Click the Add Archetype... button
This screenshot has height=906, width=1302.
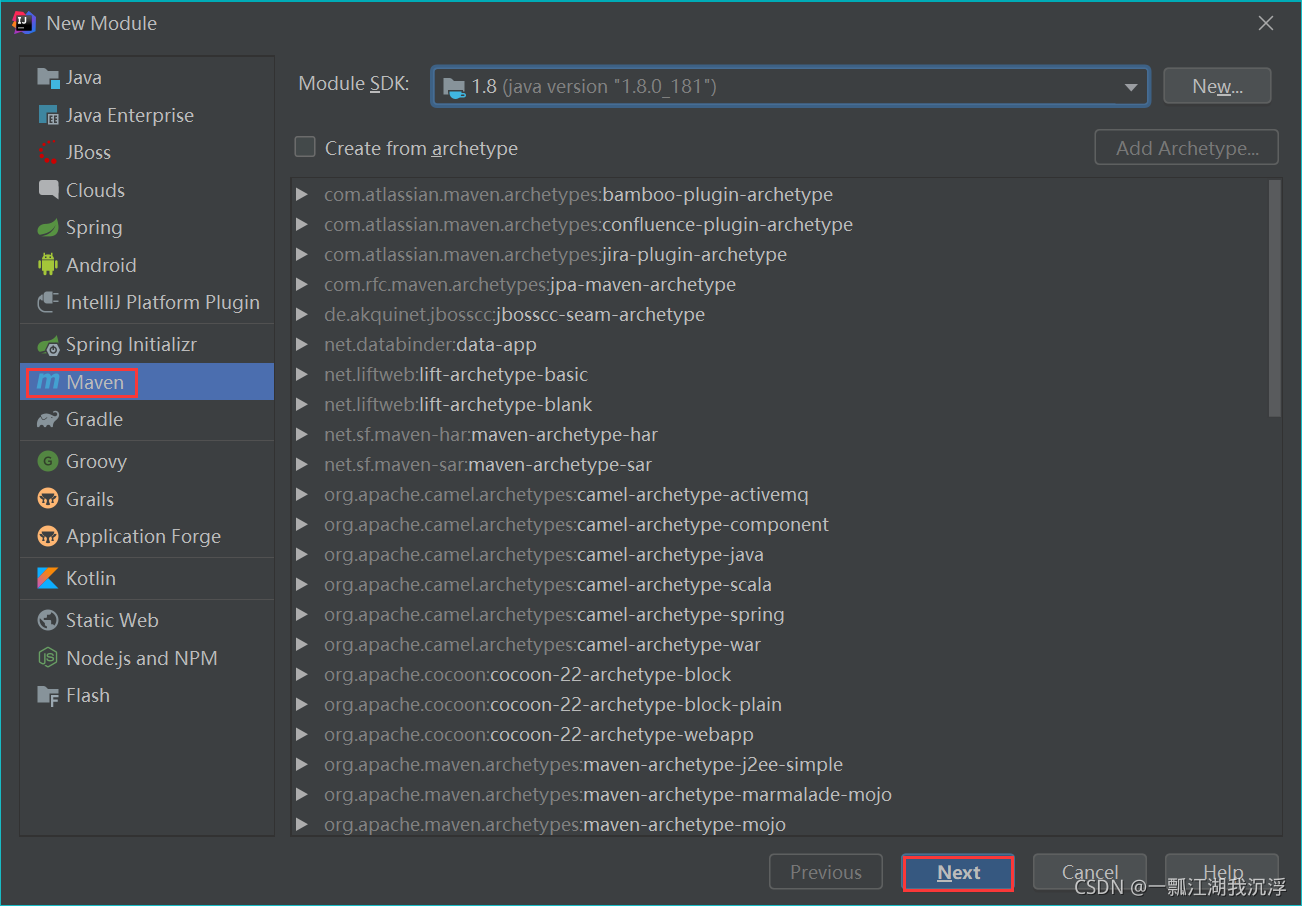[1187, 148]
